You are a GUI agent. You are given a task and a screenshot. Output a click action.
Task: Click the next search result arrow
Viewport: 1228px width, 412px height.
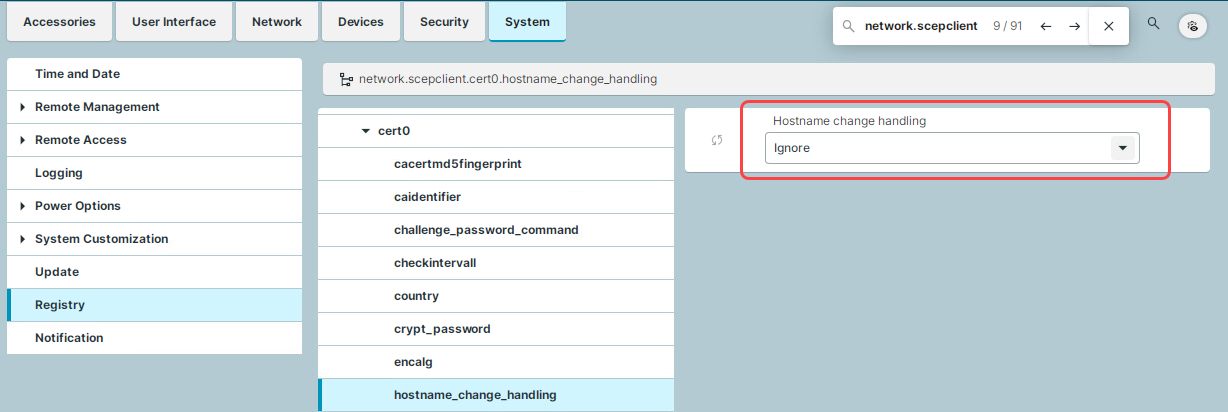pos(1074,26)
